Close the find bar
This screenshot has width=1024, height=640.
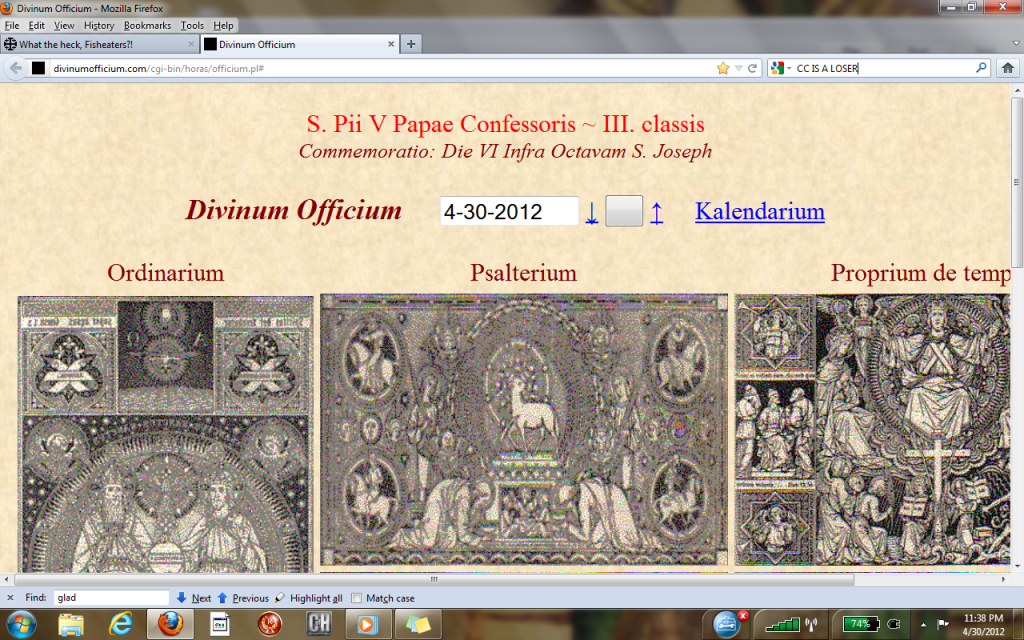10,598
